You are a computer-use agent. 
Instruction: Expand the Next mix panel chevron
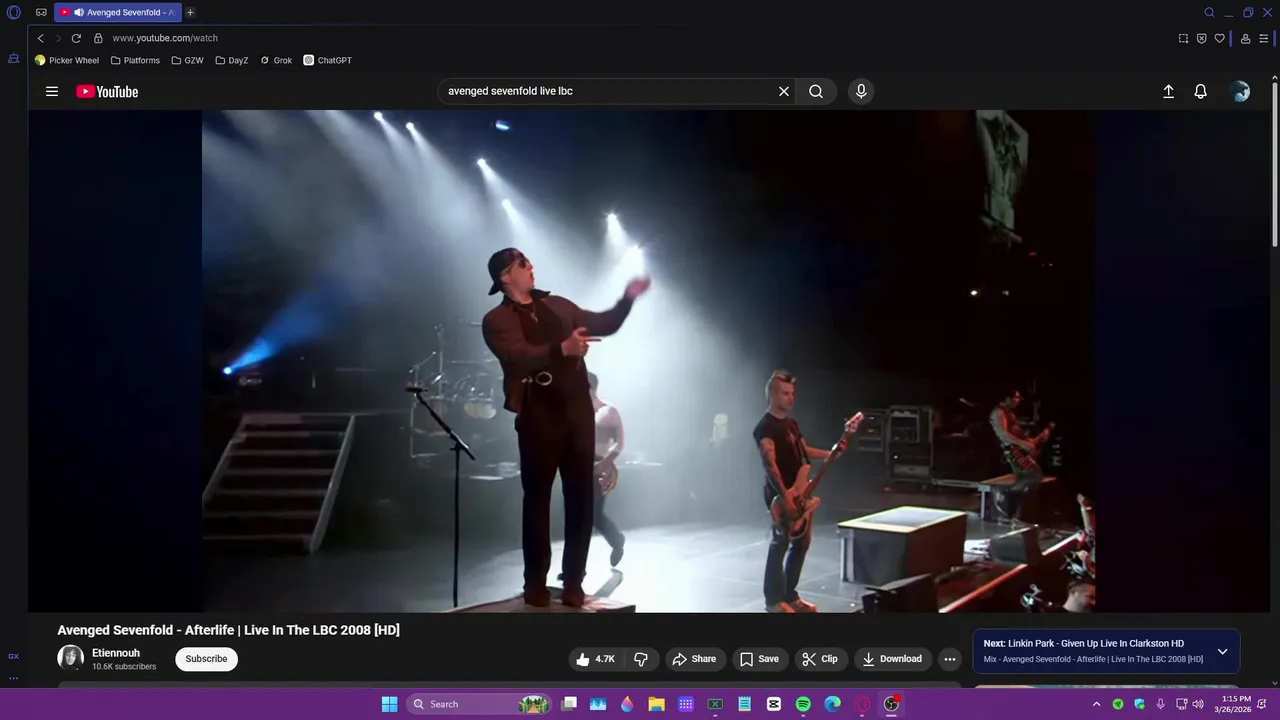(1222, 652)
